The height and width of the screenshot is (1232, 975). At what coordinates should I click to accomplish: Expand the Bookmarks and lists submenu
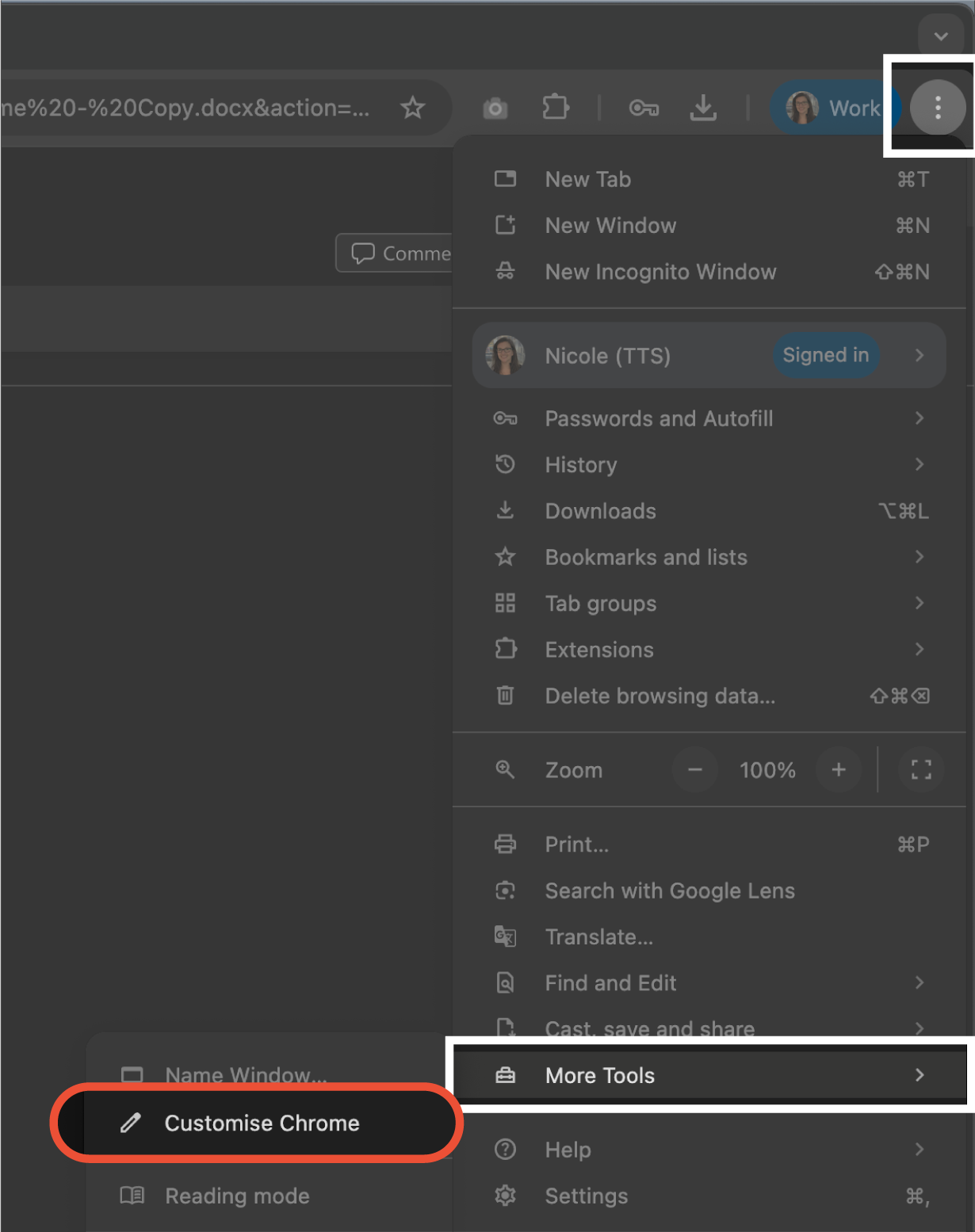click(709, 557)
